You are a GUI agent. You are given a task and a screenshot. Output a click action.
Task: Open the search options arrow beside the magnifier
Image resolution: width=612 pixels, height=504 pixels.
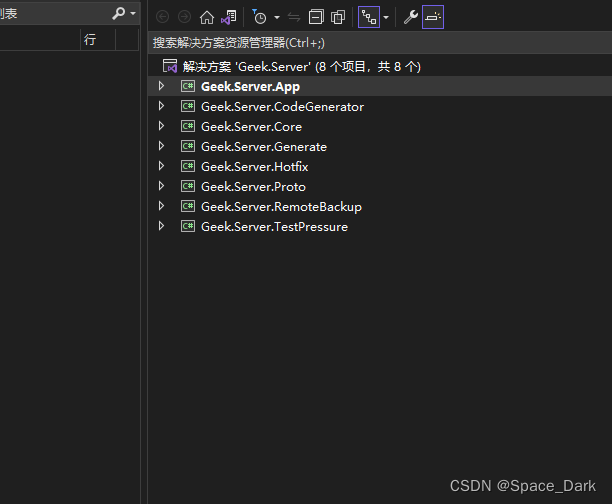click(133, 14)
